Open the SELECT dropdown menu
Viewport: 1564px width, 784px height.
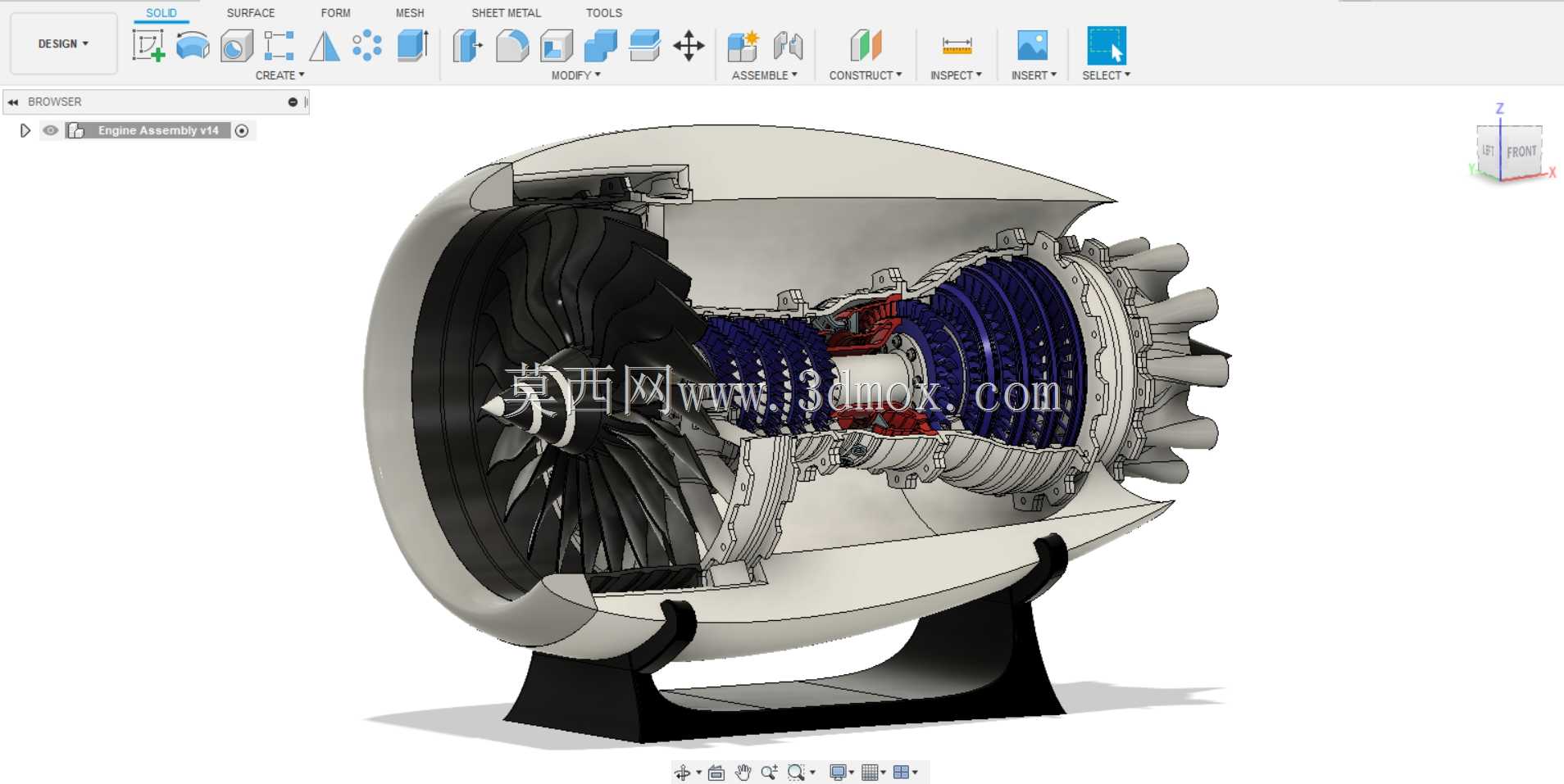click(1106, 75)
